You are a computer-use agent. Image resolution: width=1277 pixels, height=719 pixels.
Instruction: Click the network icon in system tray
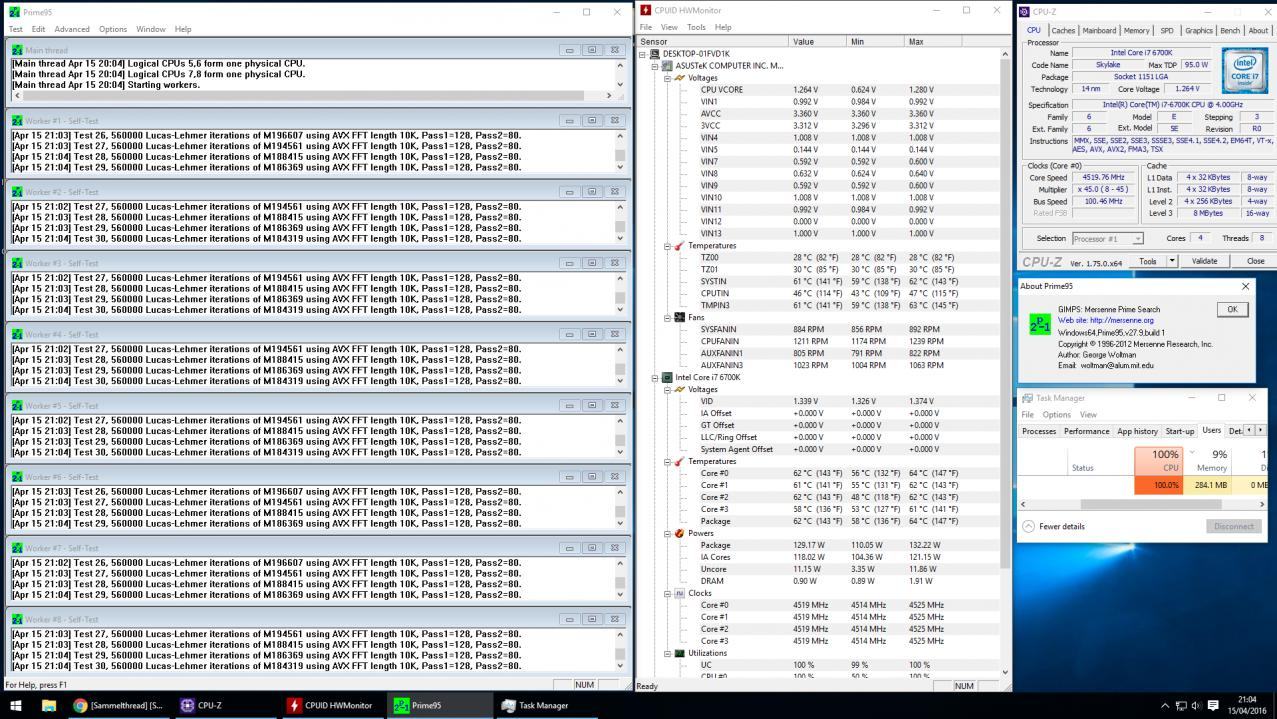click(x=1181, y=705)
